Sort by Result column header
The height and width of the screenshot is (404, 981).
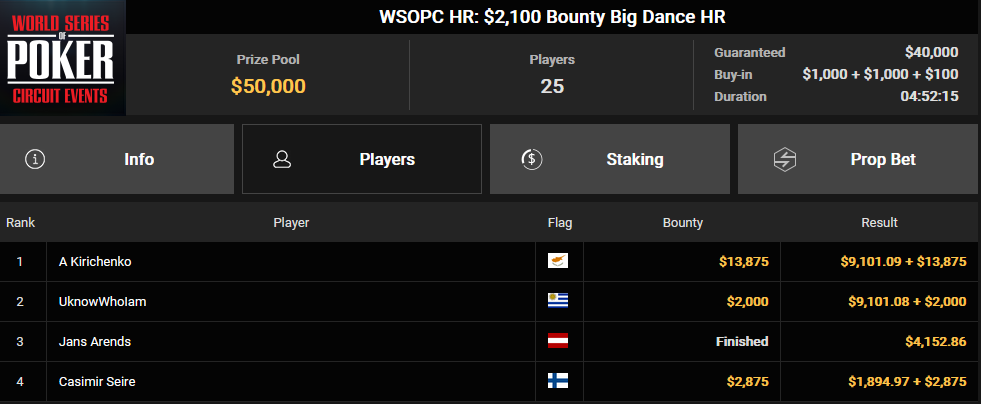(x=880, y=223)
